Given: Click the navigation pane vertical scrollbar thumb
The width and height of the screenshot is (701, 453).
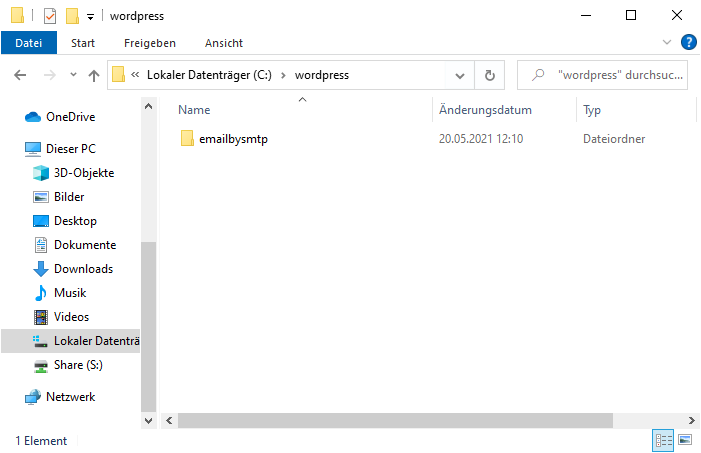Looking at the screenshot, I should coord(148,326).
